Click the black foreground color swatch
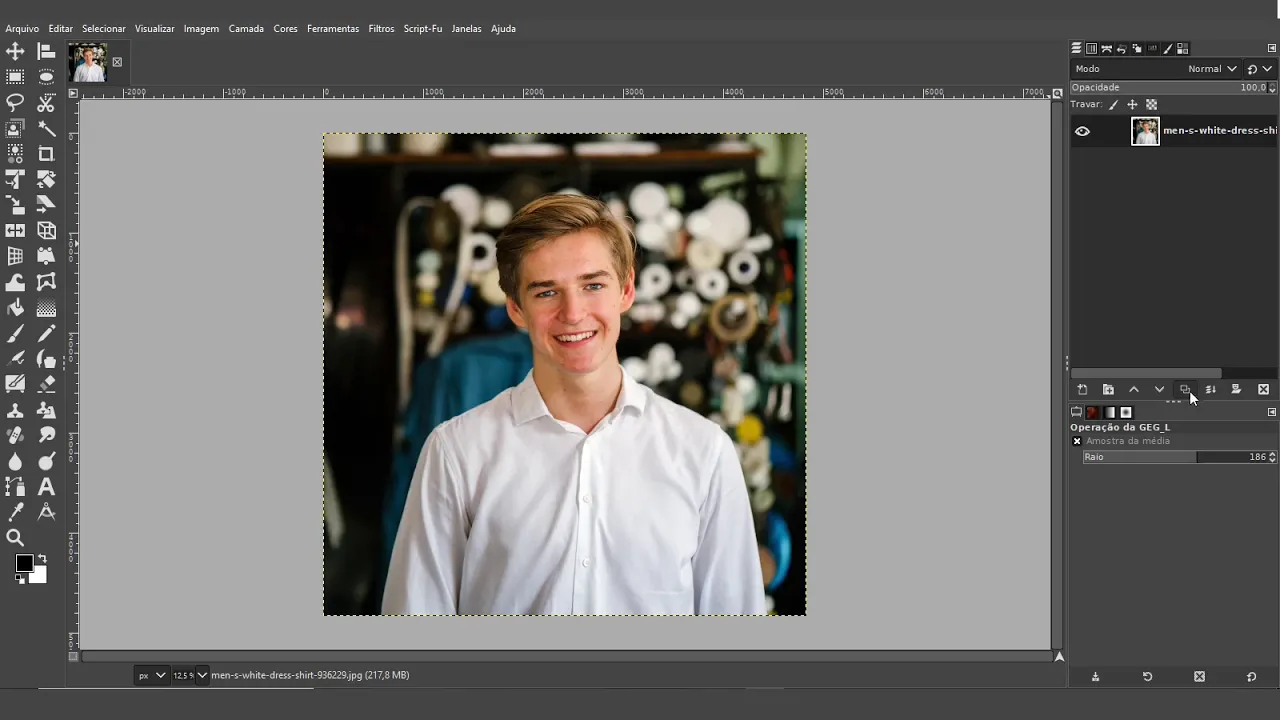The image size is (1280, 720). tap(24, 564)
